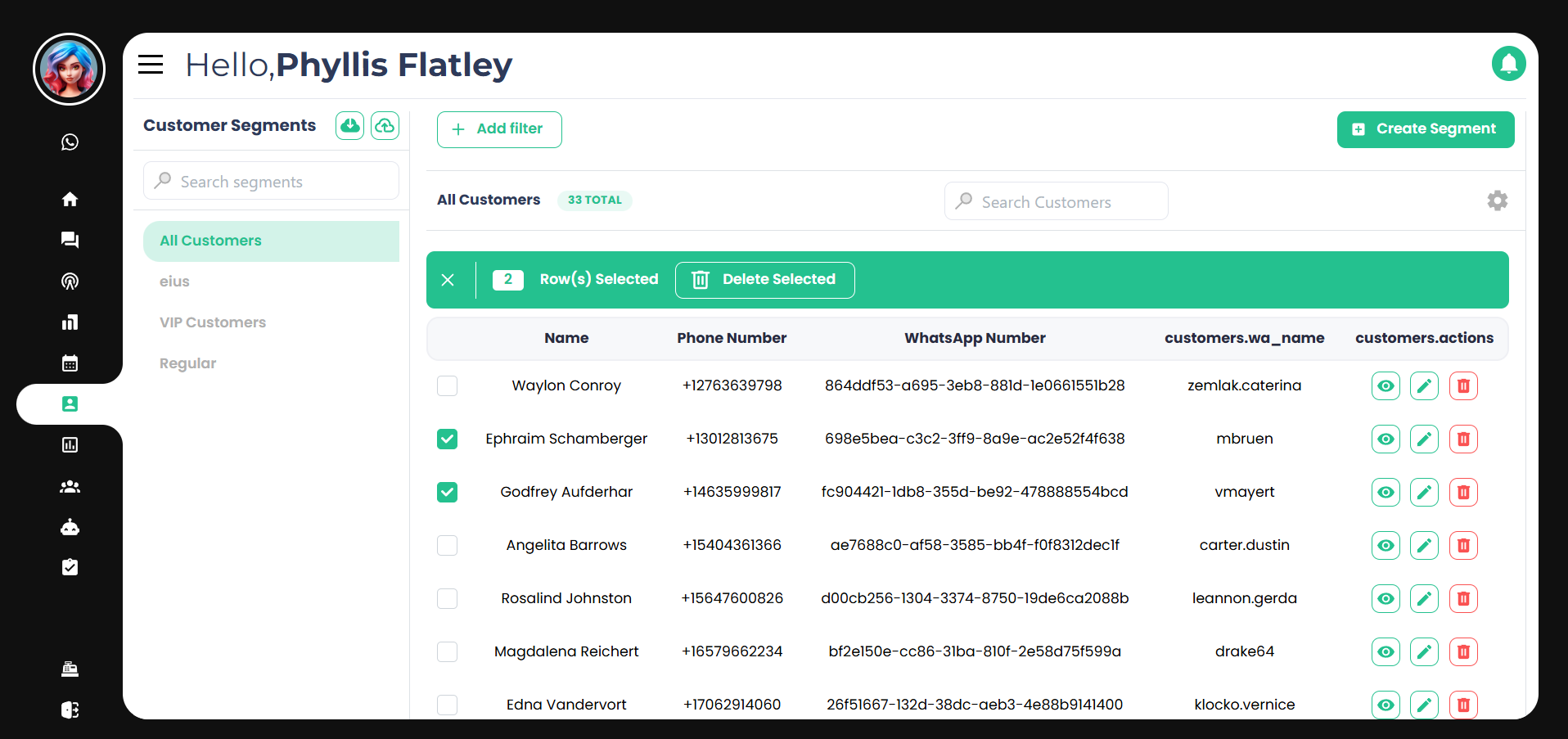The width and height of the screenshot is (1568, 739).
Task: Click the Delete Selected button
Action: 764,279
